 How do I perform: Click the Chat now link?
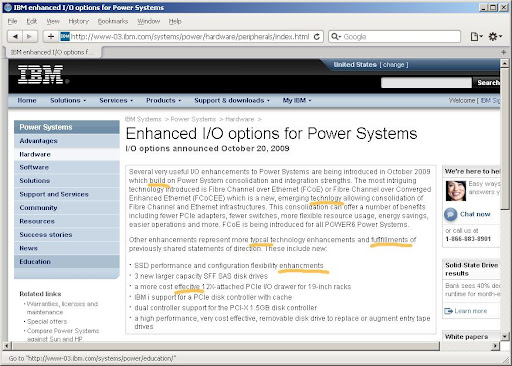pyautogui.click(x=475, y=214)
